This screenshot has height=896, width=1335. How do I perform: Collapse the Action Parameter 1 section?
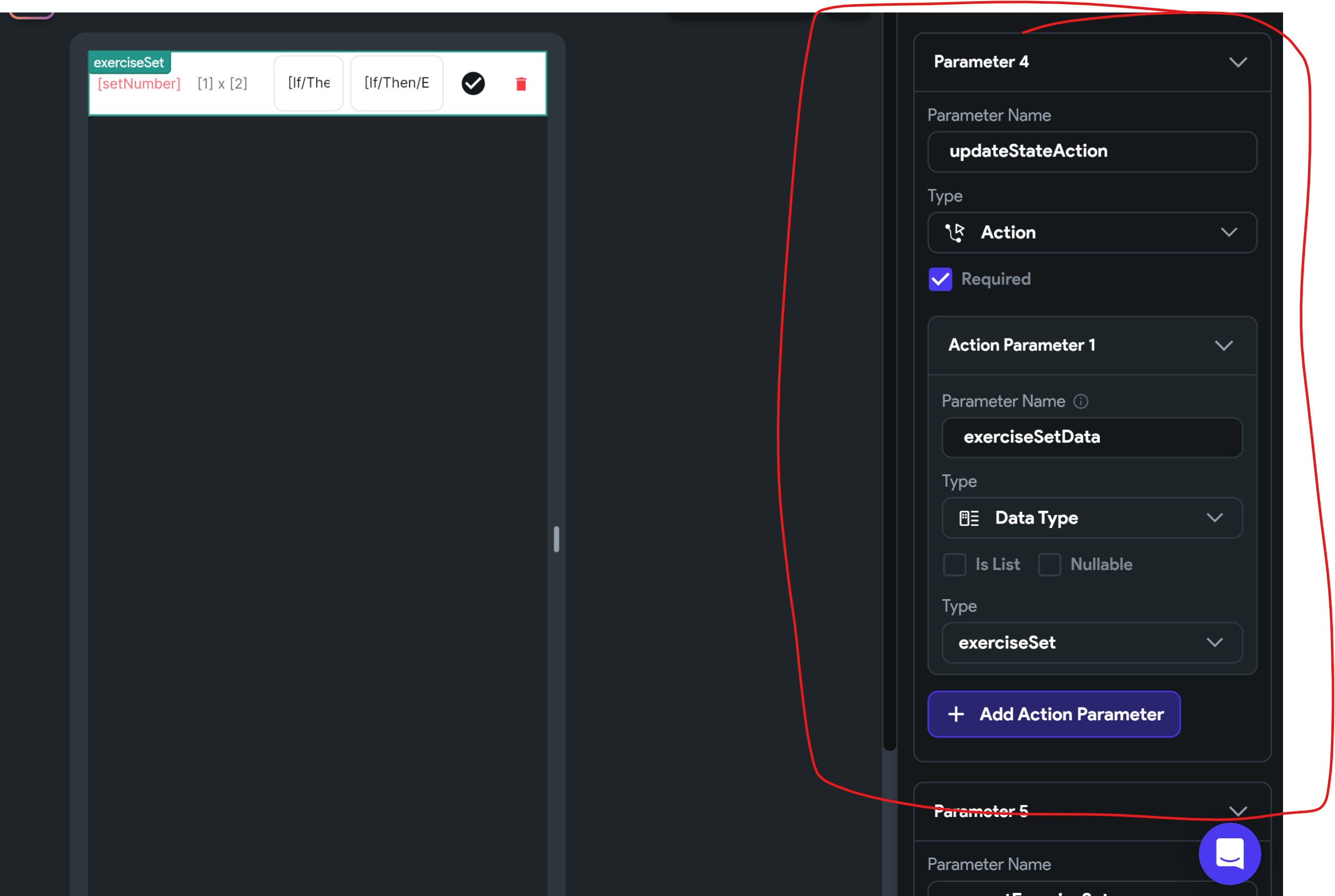1223,346
